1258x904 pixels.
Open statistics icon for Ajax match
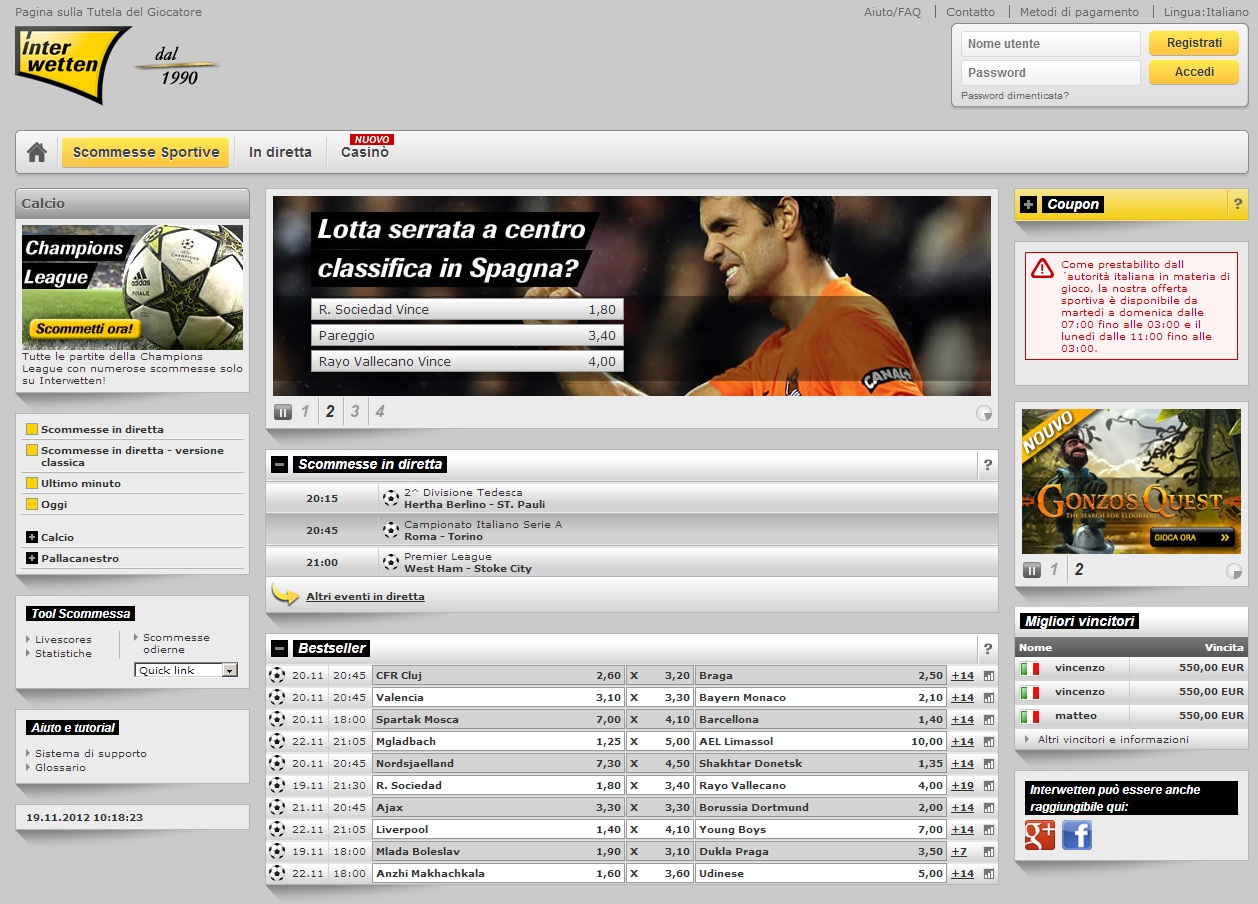[989, 808]
